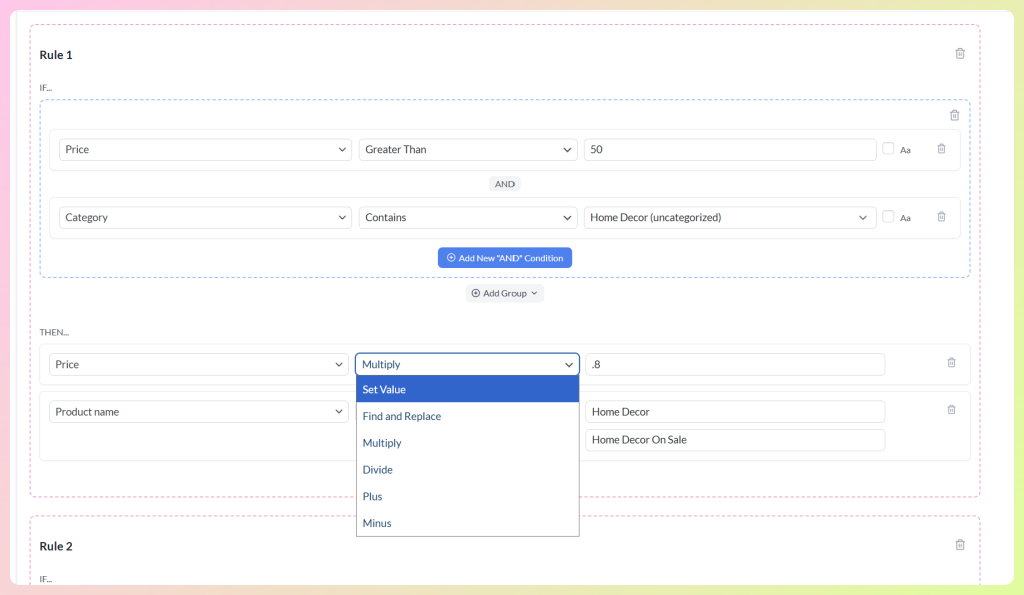The width and height of the screenshot is (1024, 595).
Task: Delete the Category Contains condition
Action: pyautogui.click(x=941, y=217)
